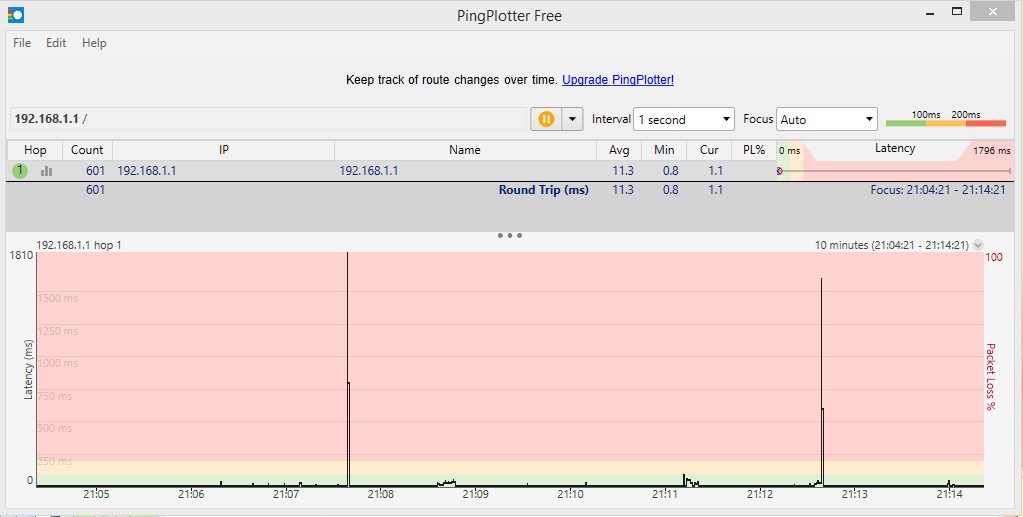Viewport: 1023px width, 517px height.
Task: Pause the trace with the orange button
Action: [x=546, y=119]
